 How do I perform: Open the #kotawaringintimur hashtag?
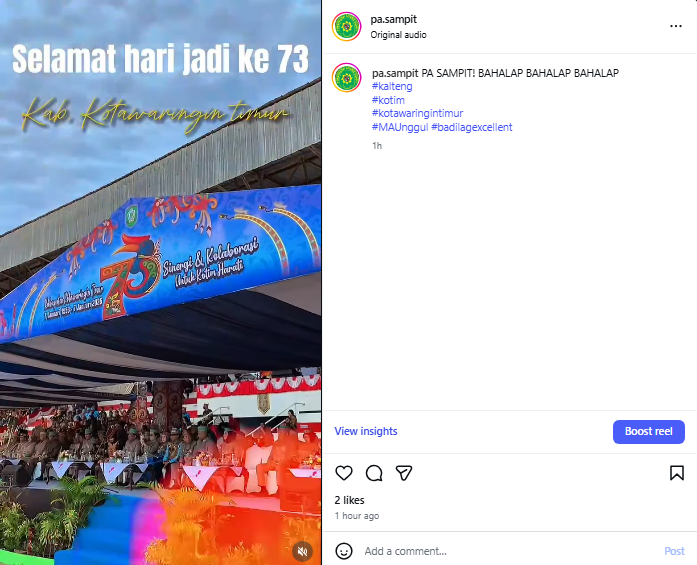coord(417,113)
